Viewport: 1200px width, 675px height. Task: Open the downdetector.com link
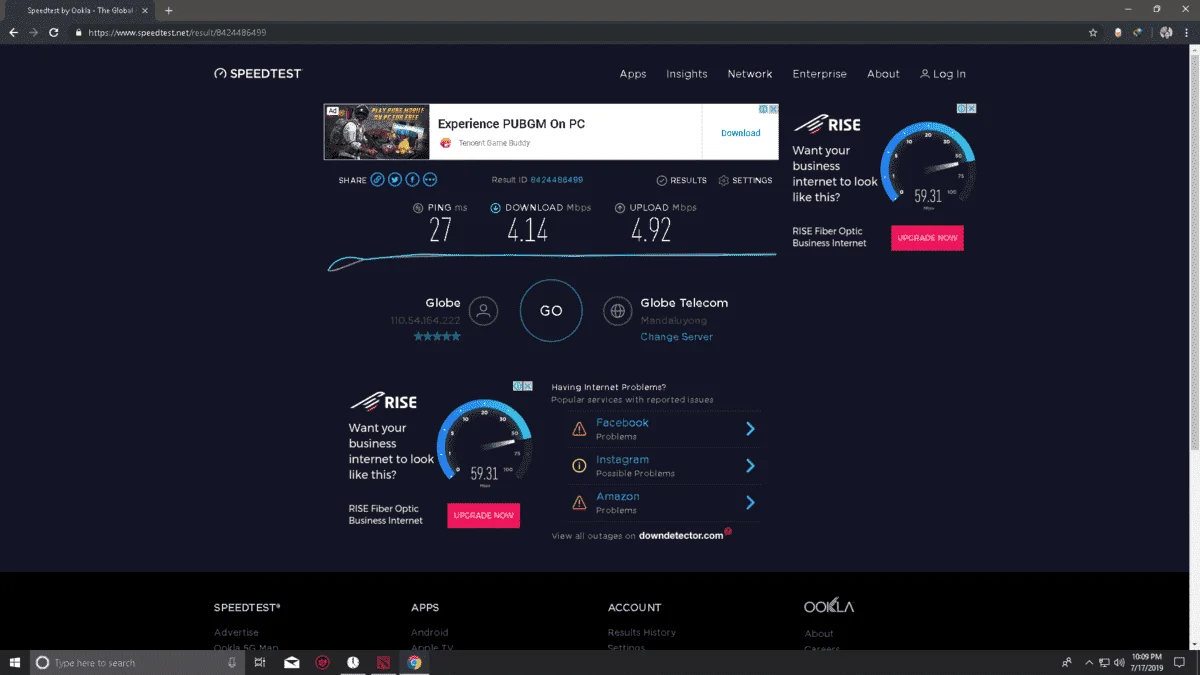[681, 536]
